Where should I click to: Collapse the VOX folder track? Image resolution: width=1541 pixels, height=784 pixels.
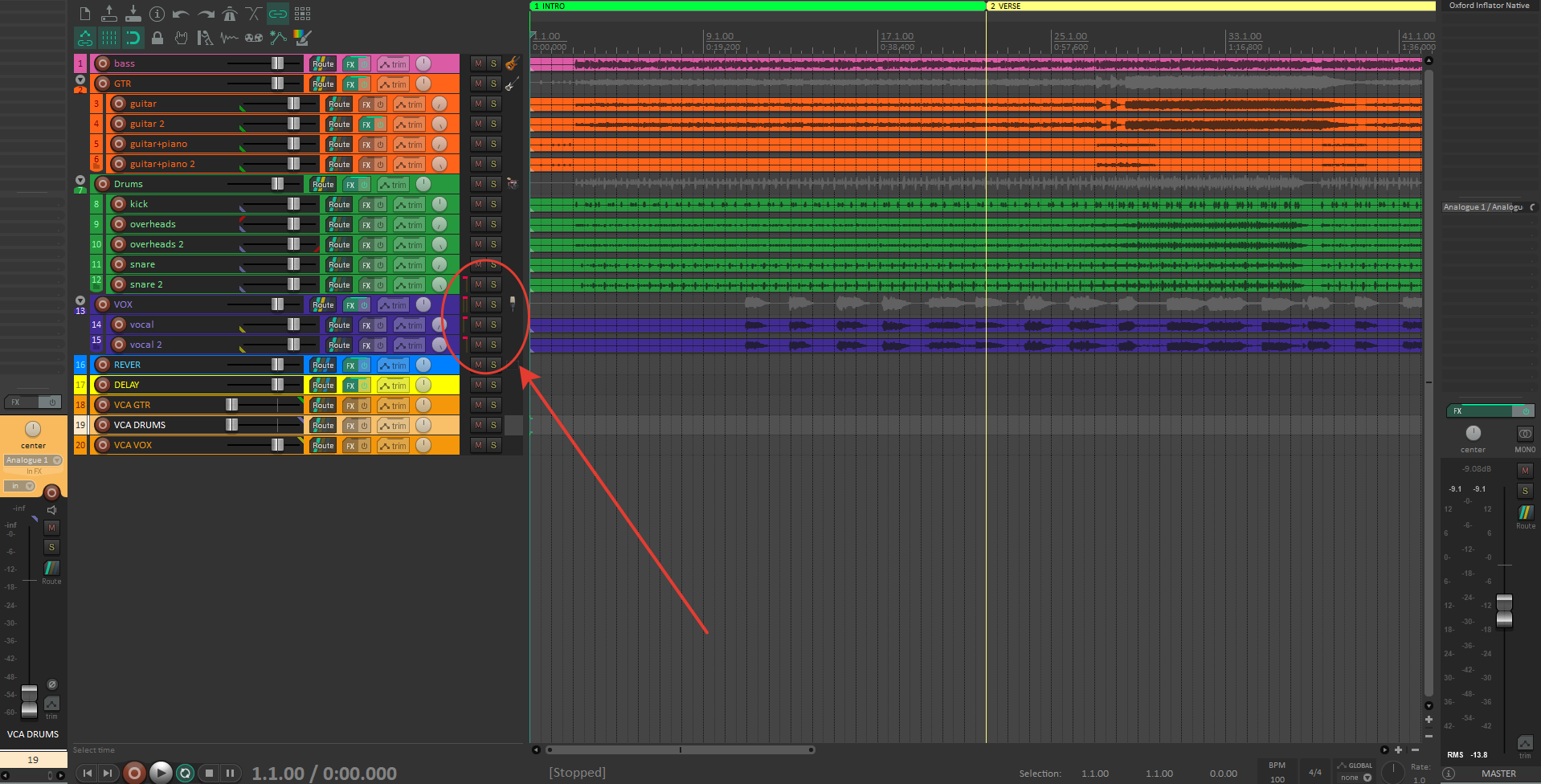click(x=80, y=300)
